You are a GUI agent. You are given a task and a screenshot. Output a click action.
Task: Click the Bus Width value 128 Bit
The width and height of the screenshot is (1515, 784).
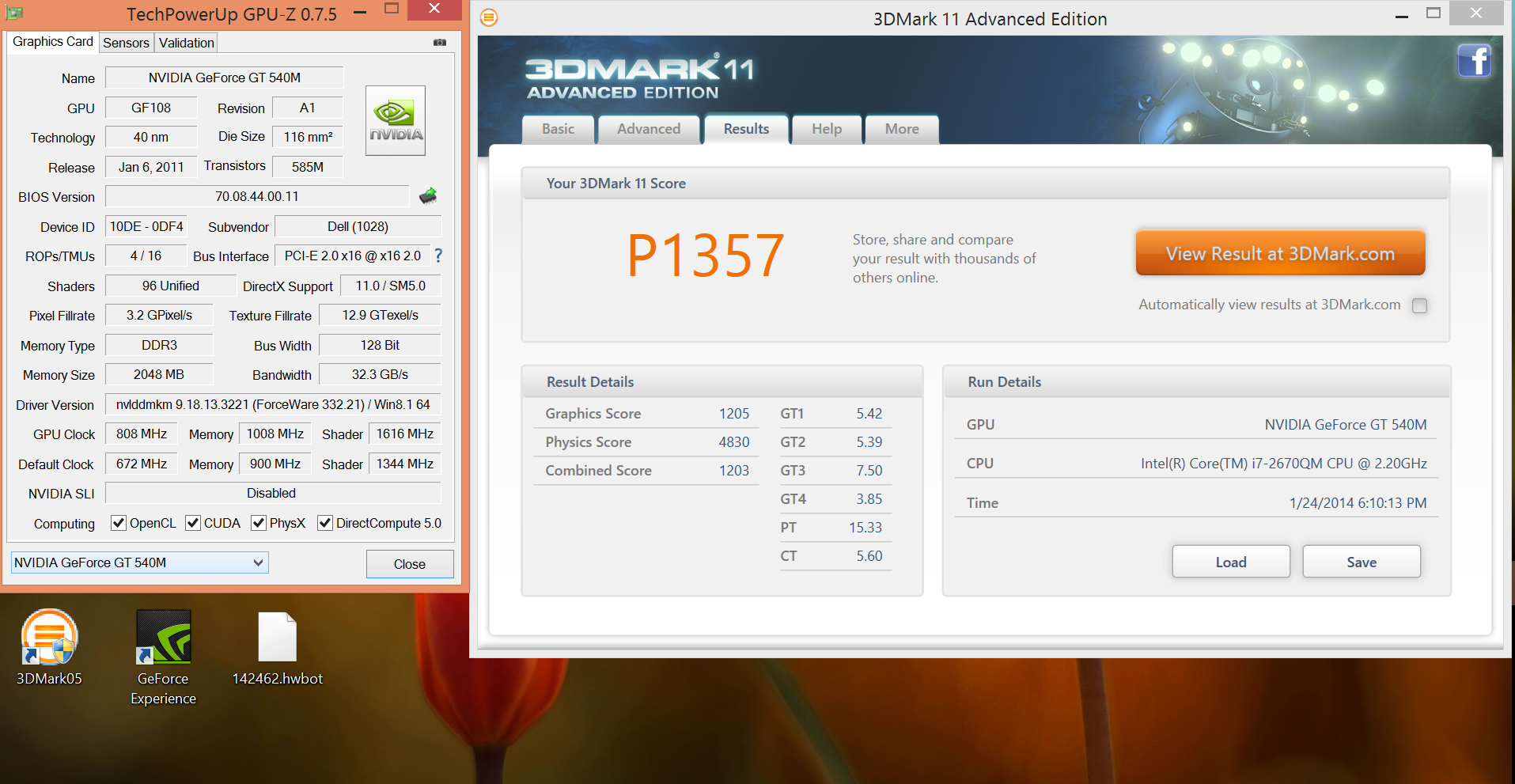point(380,345)
